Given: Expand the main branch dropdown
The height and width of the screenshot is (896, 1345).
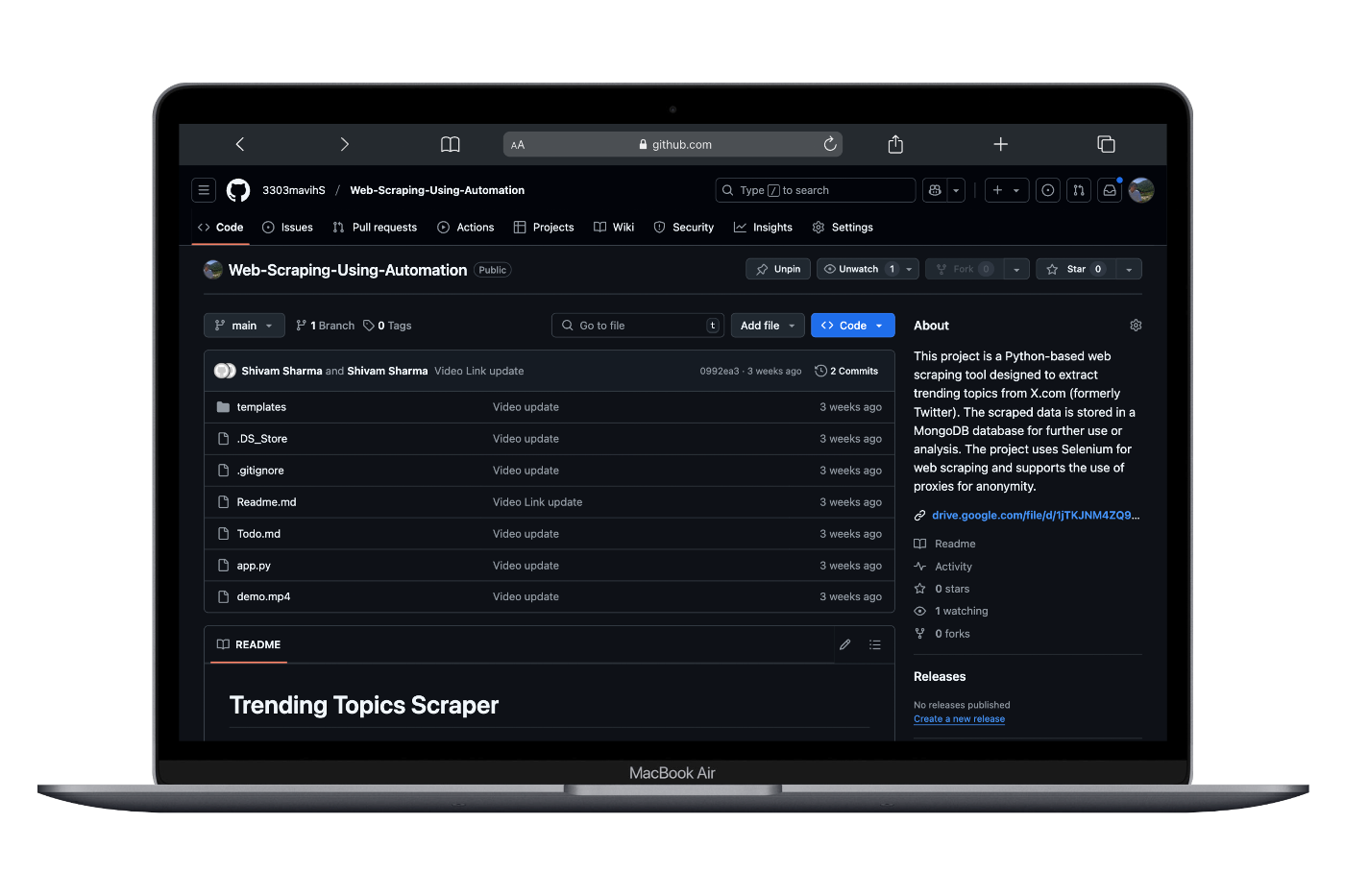Looking at the screenshot, I should click(244, 326).
